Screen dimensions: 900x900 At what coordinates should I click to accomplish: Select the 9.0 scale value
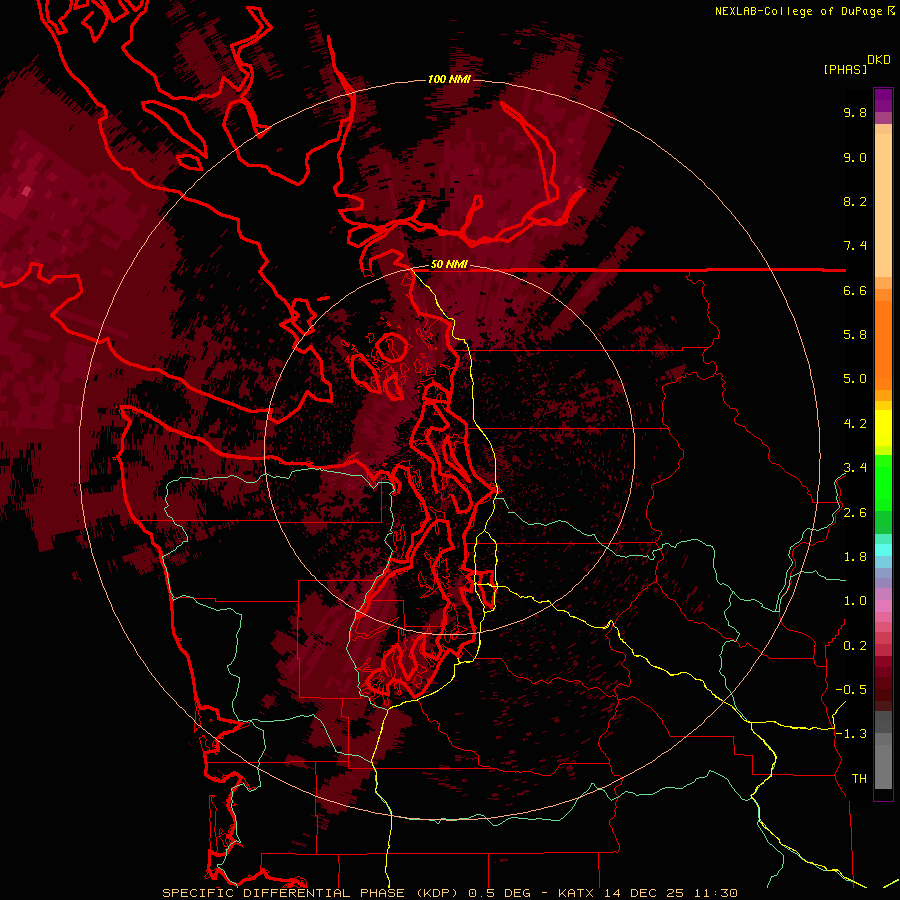(x=855, y=157)
